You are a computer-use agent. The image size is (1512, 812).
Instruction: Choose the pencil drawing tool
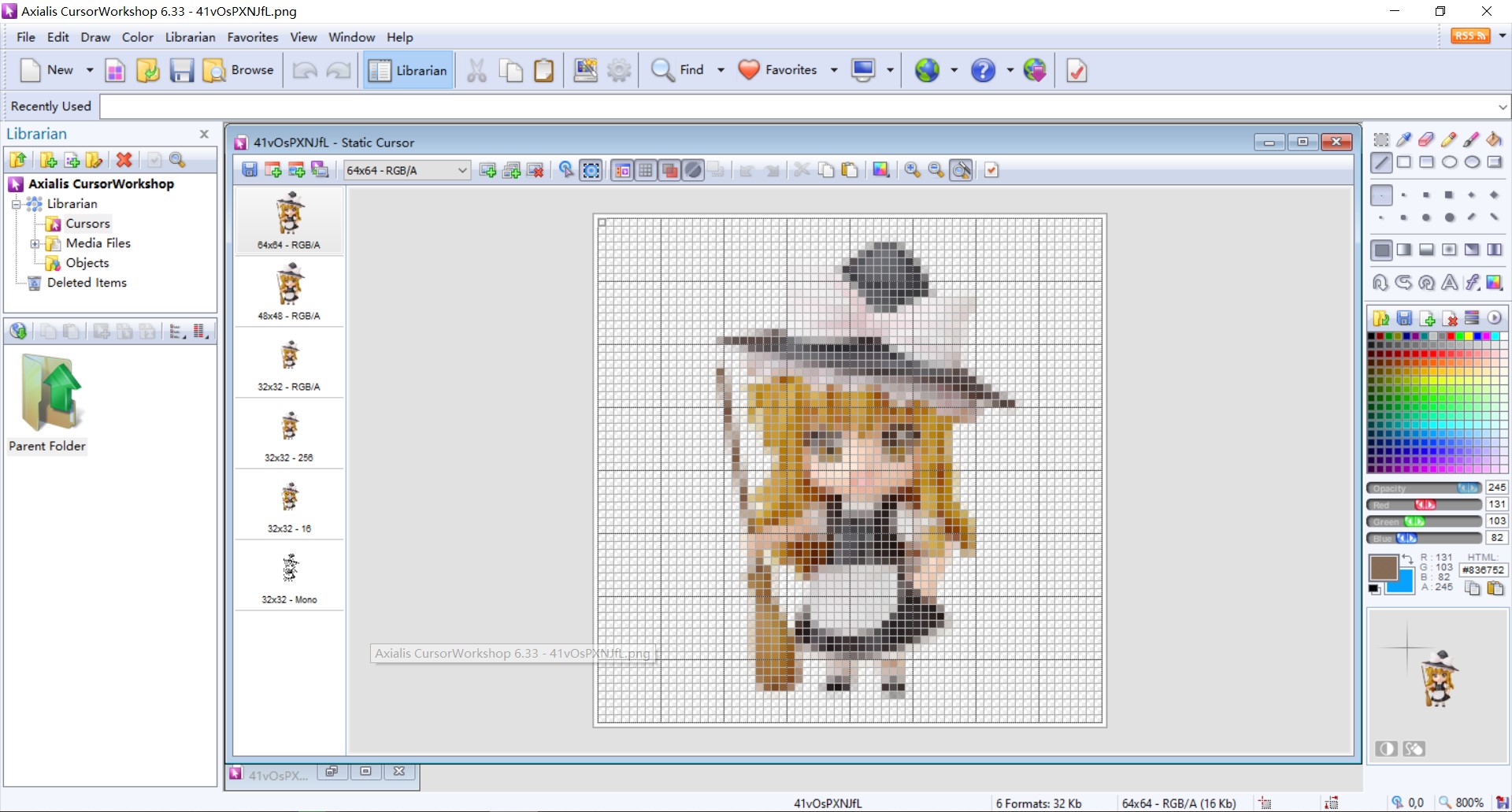point(1449,140)
